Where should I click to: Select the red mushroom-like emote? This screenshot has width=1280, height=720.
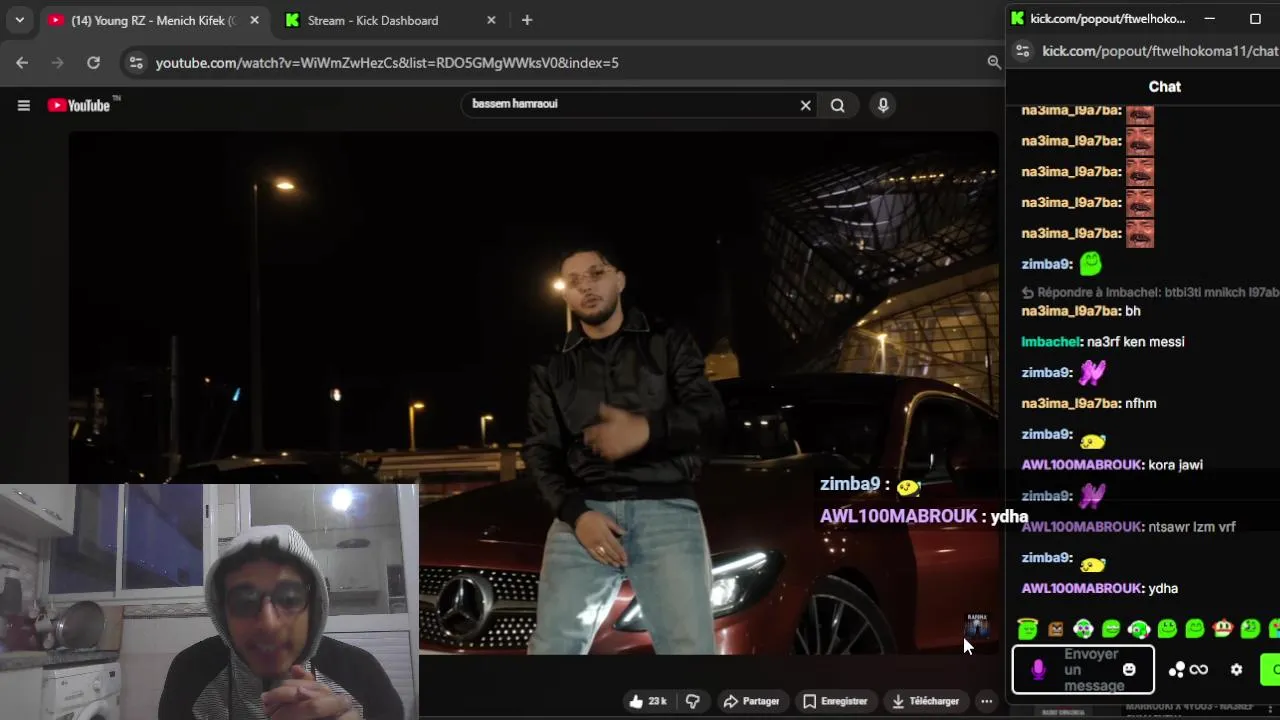pyautogui.click(x=1222, y=629)
